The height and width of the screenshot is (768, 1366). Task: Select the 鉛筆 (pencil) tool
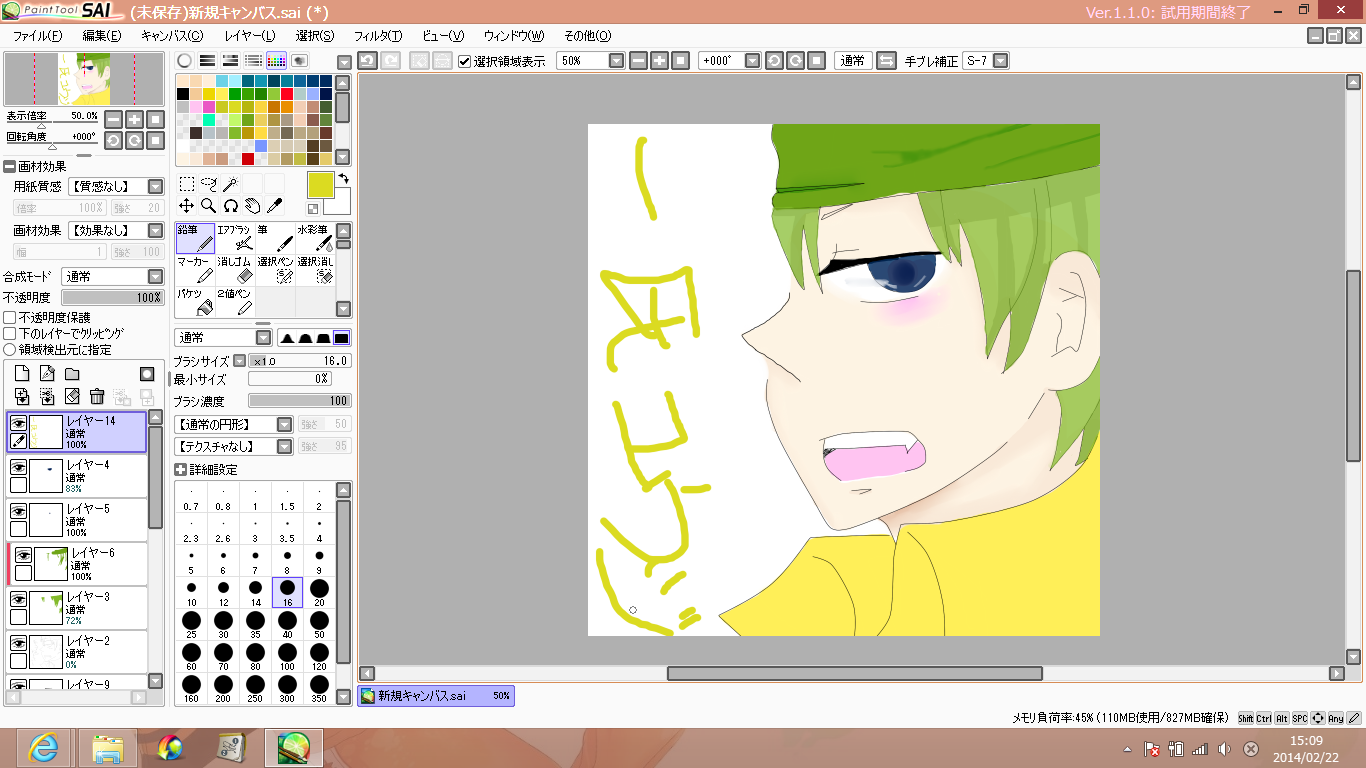[195, 238]
